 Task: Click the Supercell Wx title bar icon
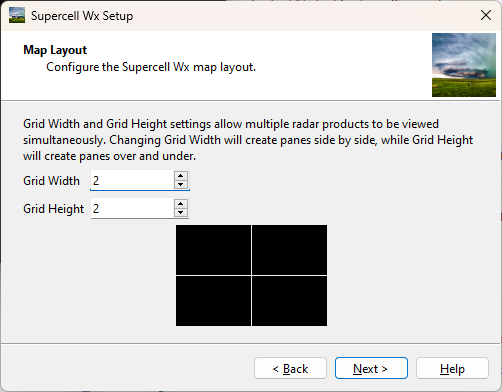point(17,15)
